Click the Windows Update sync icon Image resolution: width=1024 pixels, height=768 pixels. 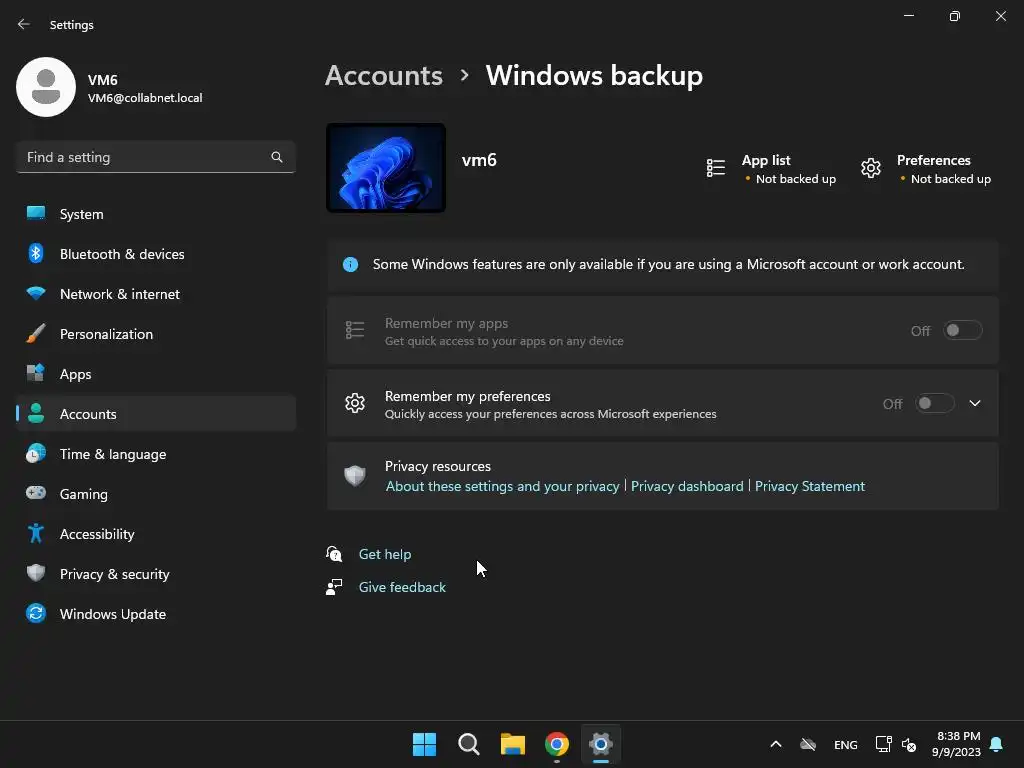click(x=36, y=613)
